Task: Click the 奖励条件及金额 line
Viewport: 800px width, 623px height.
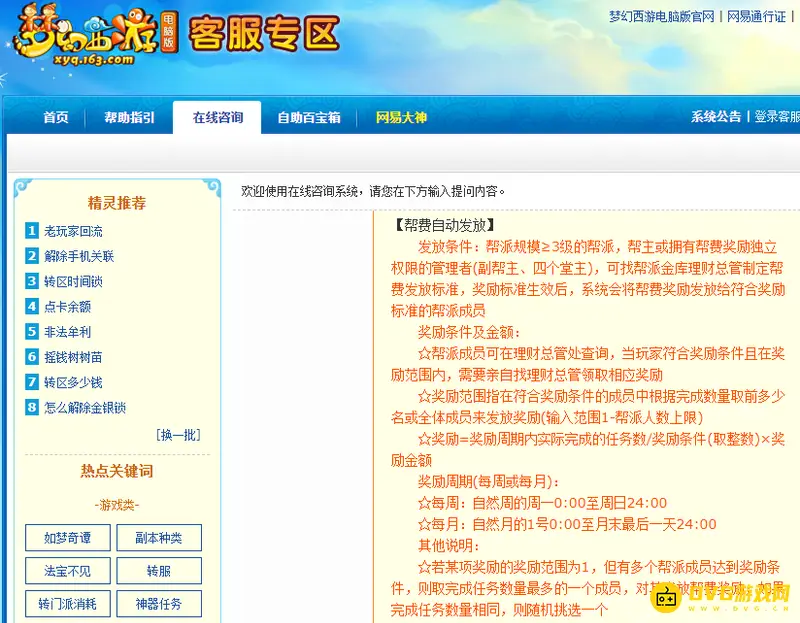Action: 469,333
